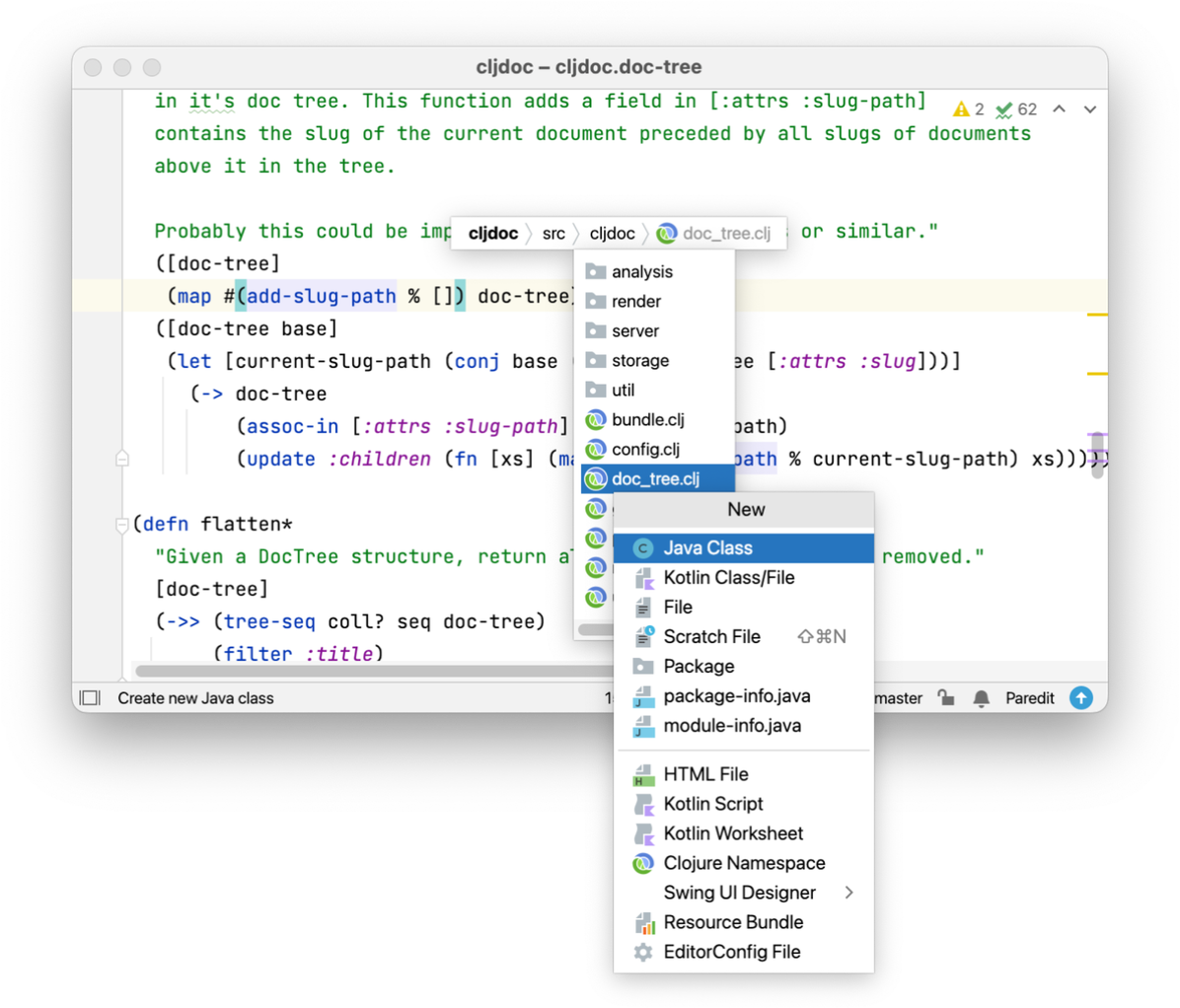Screen dimensions: 1180x1008
Task: Select doc_tree.clj in file list
Action: tap(658, 478)
